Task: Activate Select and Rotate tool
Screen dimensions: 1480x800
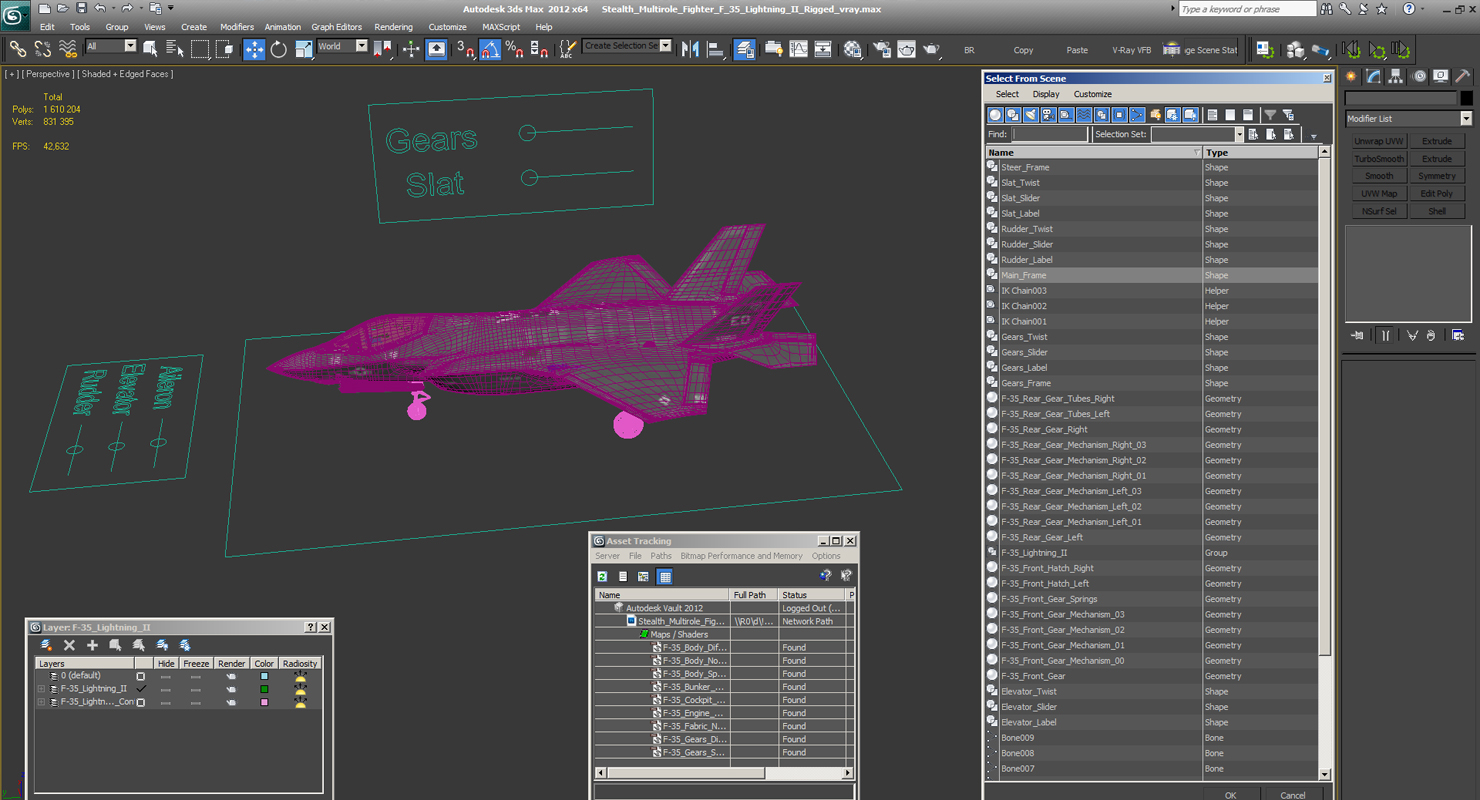Action: [x=279, y=48]
